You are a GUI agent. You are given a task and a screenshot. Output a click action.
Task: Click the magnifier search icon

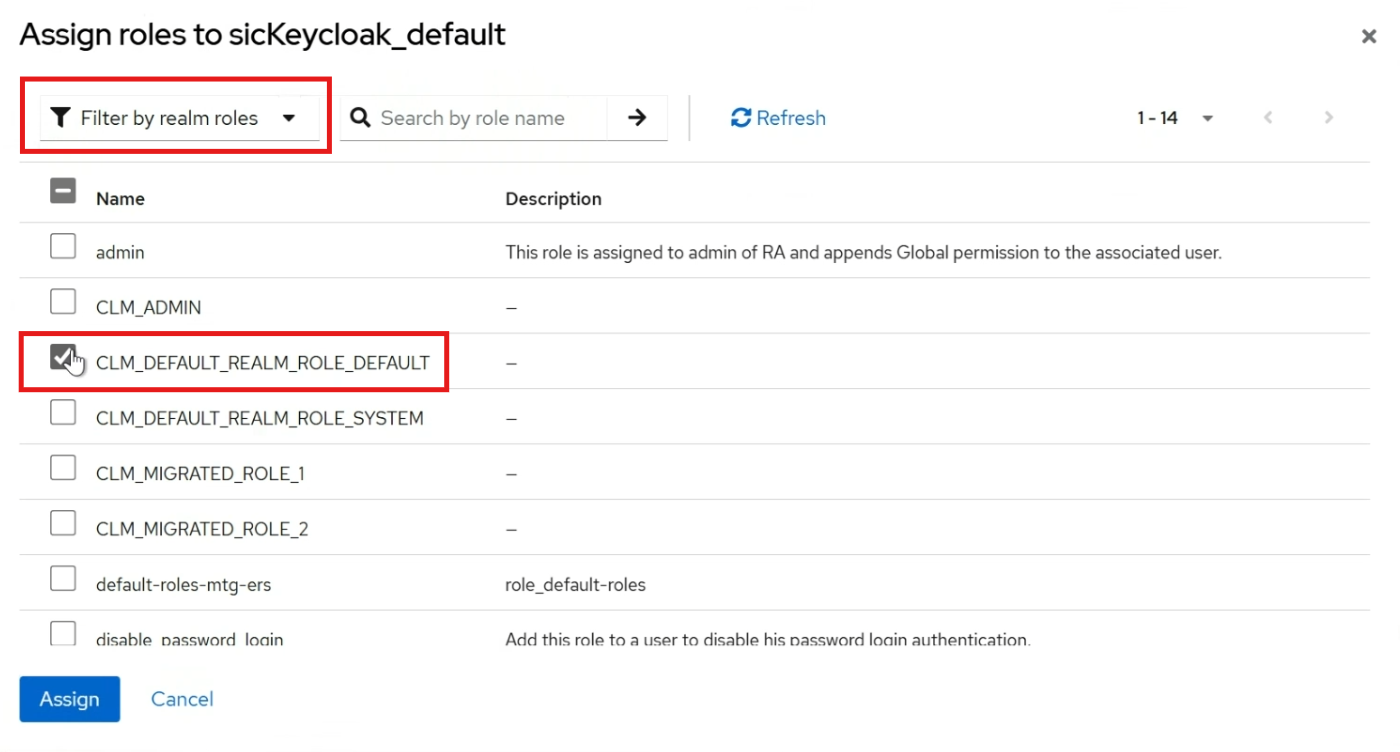click(x=360, y=118)
